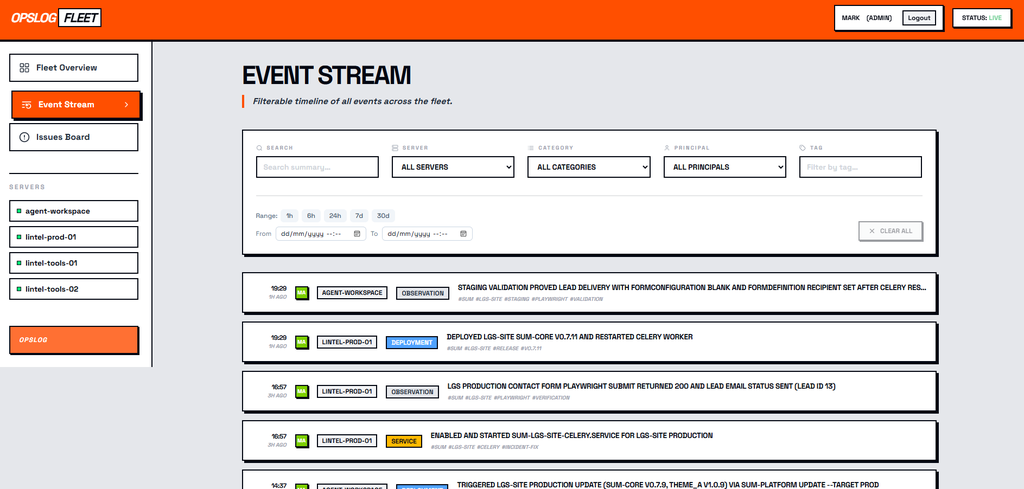Set range to 6h

click(x=312, y=216)
